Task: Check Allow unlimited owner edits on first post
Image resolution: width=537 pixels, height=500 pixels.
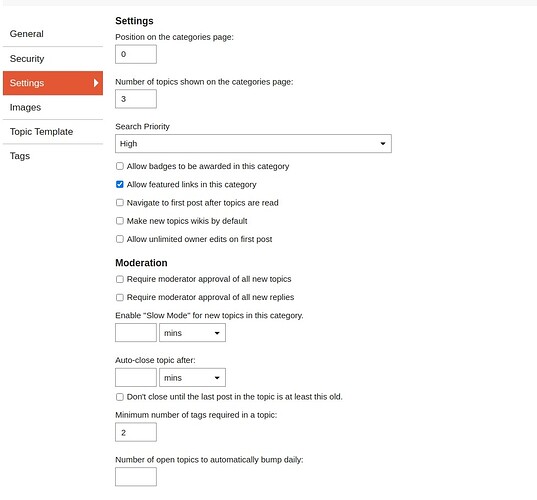Action: point(120,239)
